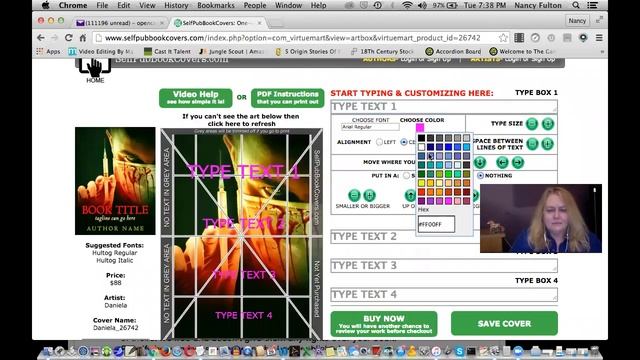Reload the page
Image resolution: width=640 pixels, height=360 pixels.
coord(69,38)
